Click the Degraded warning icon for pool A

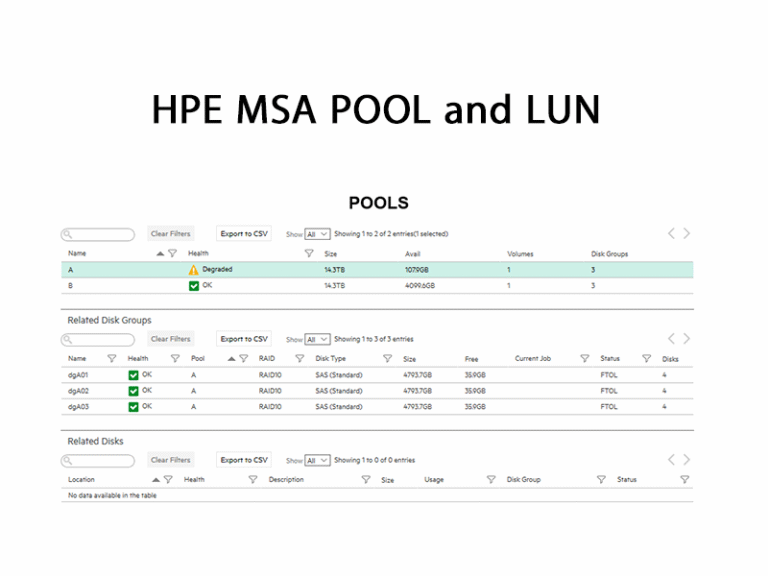194,270
